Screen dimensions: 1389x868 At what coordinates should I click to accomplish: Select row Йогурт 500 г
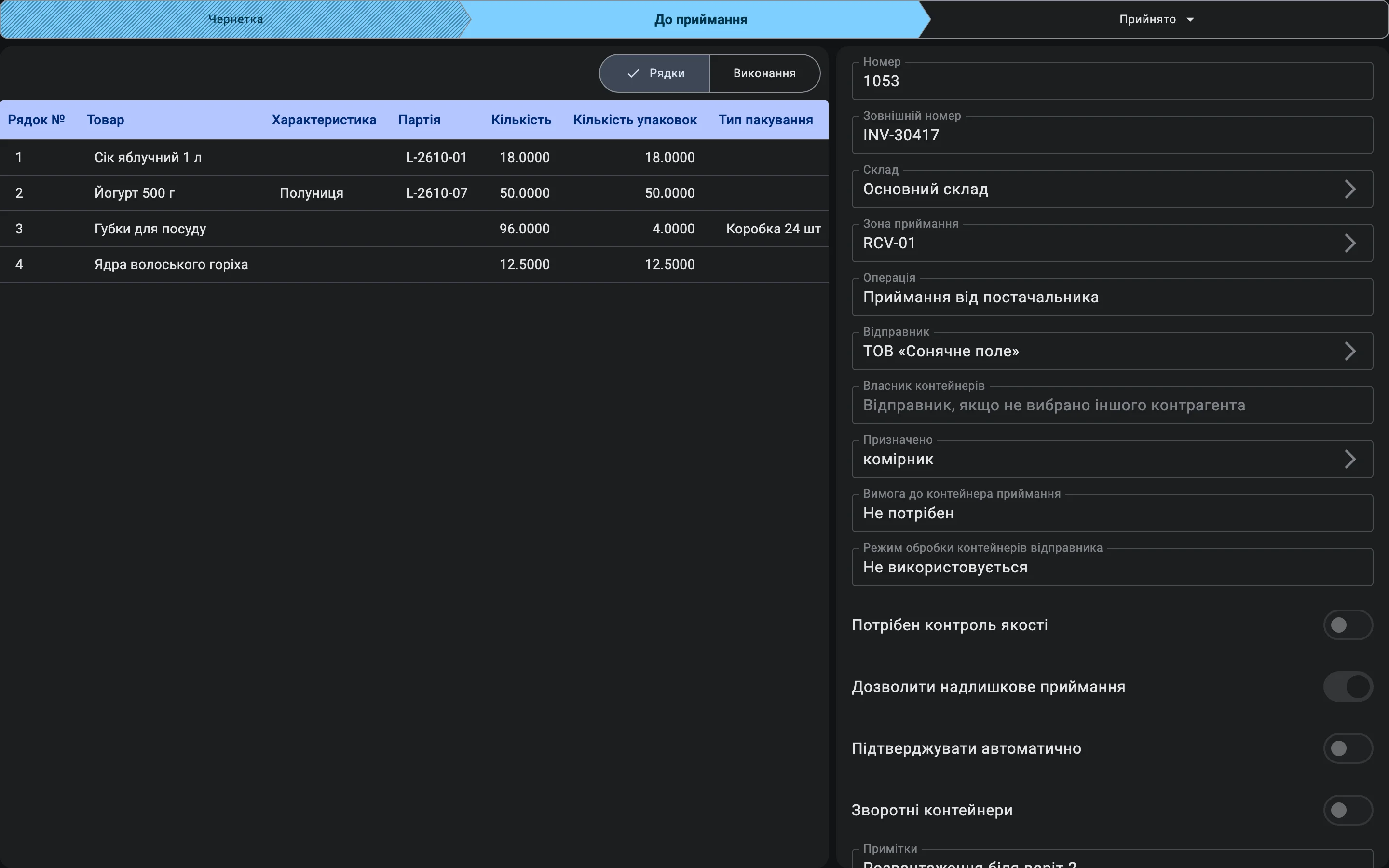tap(414, 193)
